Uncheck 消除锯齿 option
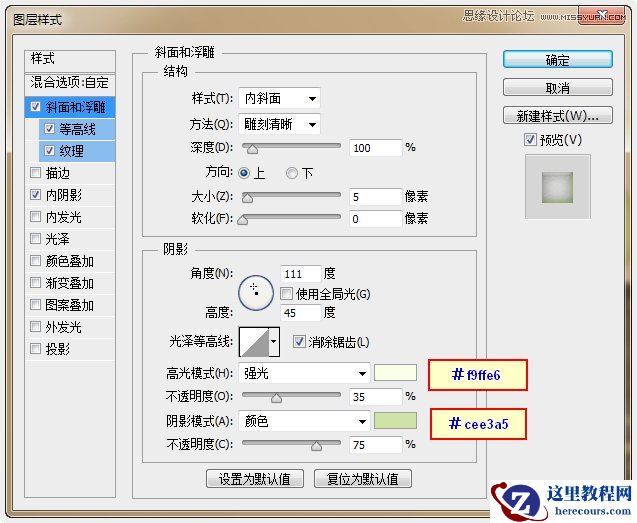This screenshot has width=637, height=523. pos(299,341)
